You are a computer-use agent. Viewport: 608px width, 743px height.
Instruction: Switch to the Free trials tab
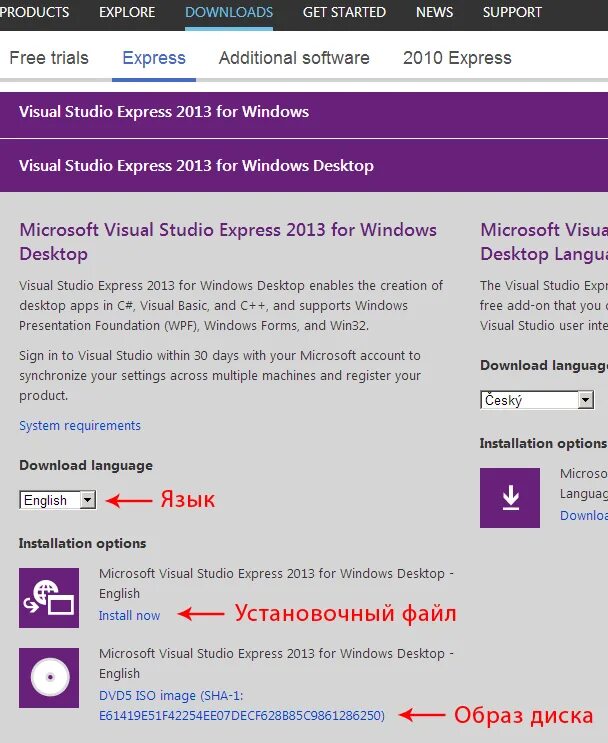(x=49, y=58)
